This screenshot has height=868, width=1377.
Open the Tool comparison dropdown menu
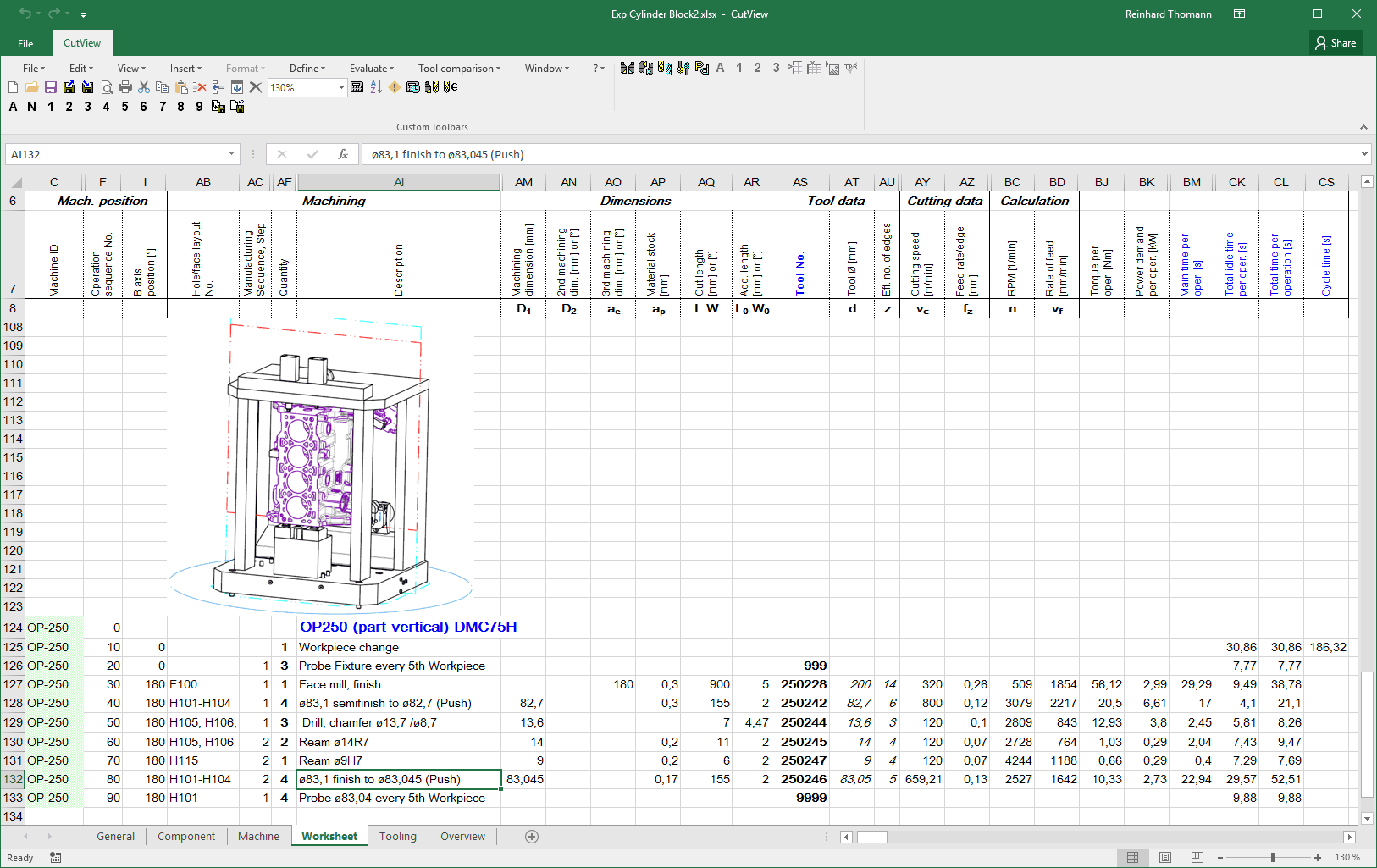tap(459, 69)
